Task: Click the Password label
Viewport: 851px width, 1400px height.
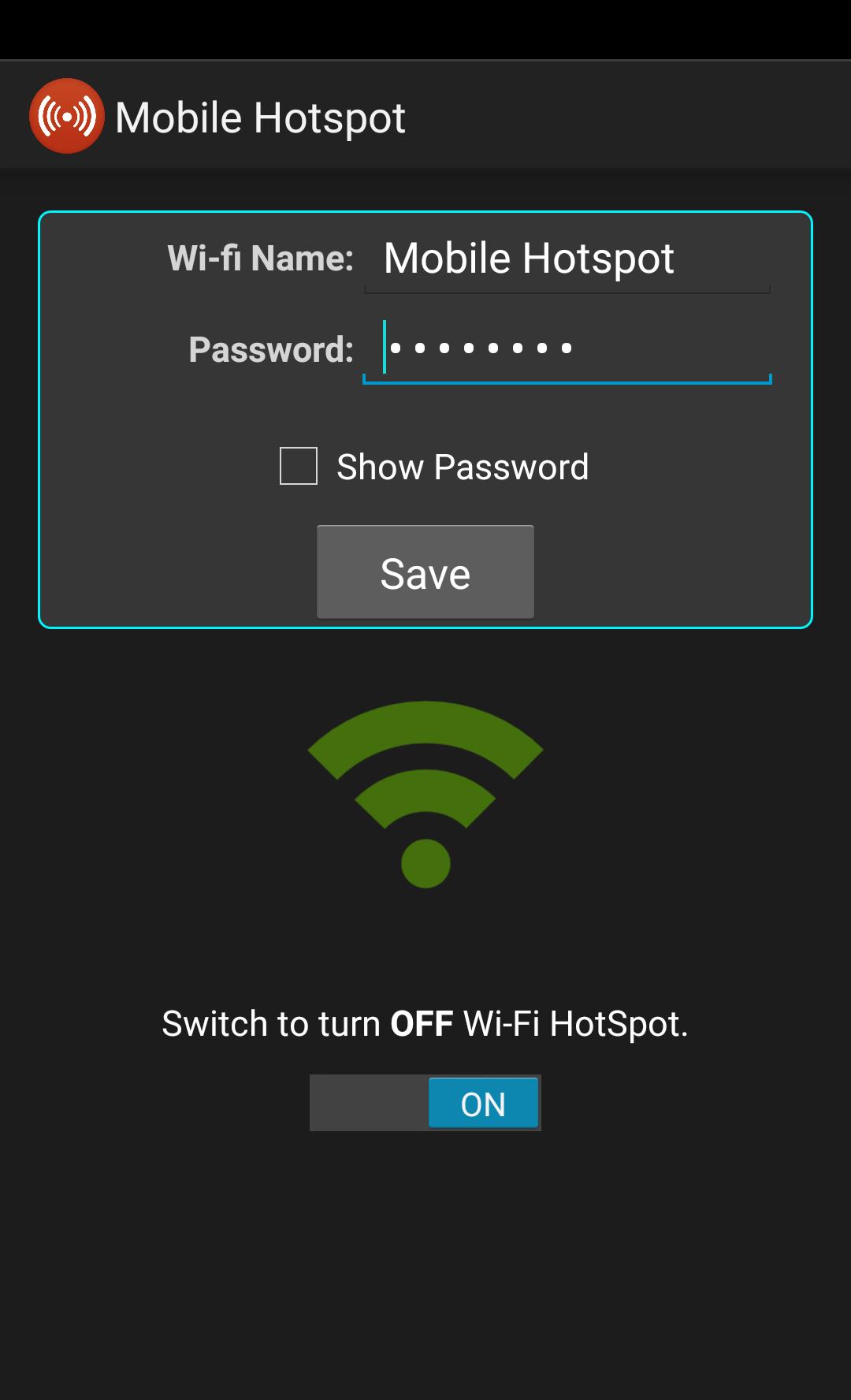Action: tap(271, 349)
